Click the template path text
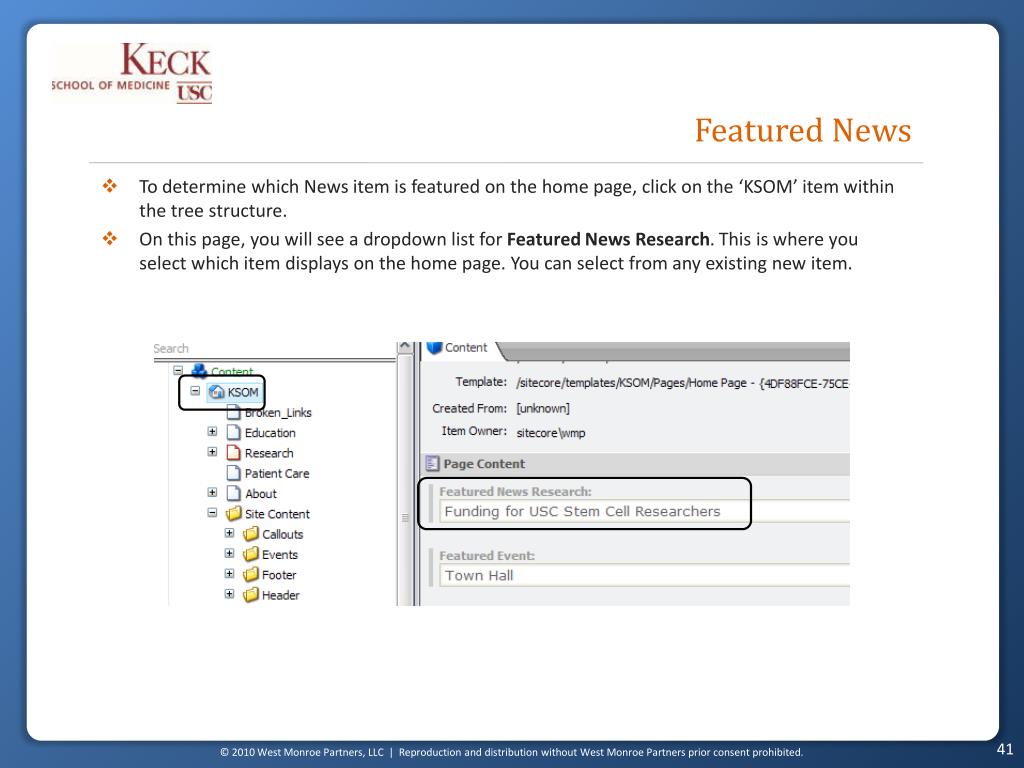This screenshot has width=1024, height=768. tap(682, 383)
